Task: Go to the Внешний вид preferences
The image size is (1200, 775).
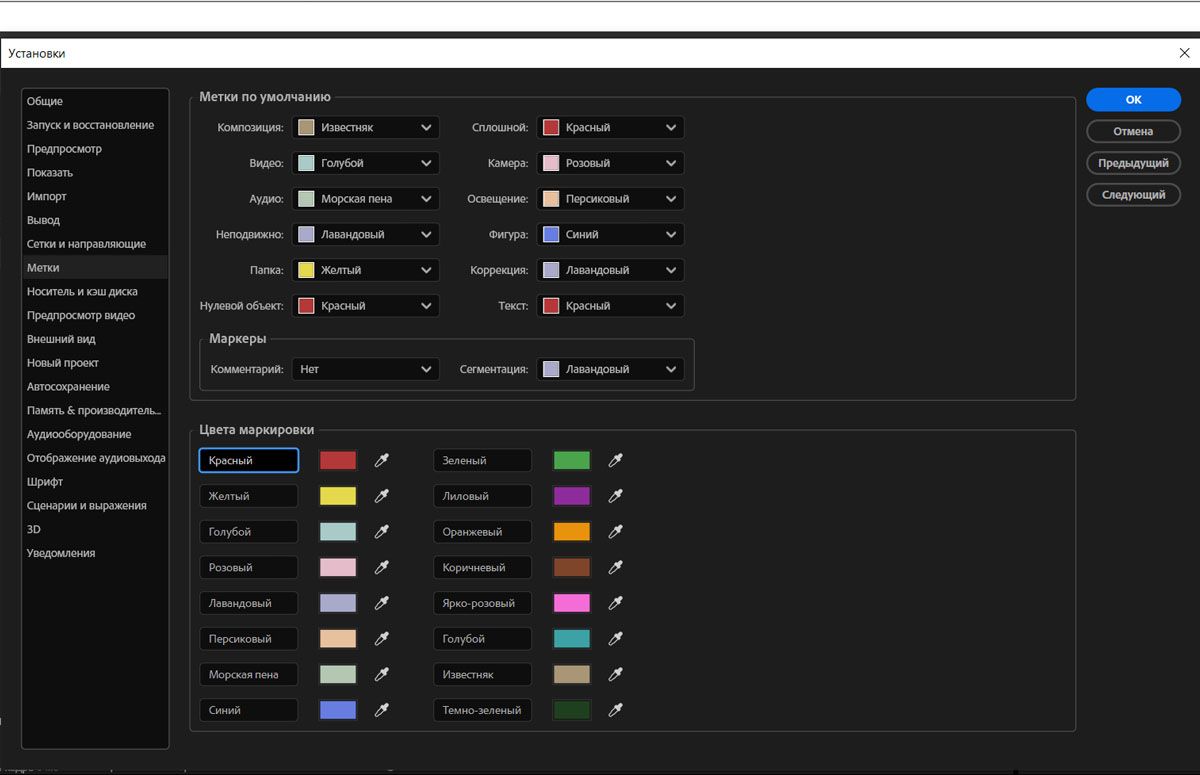Action: coord(95,339)
